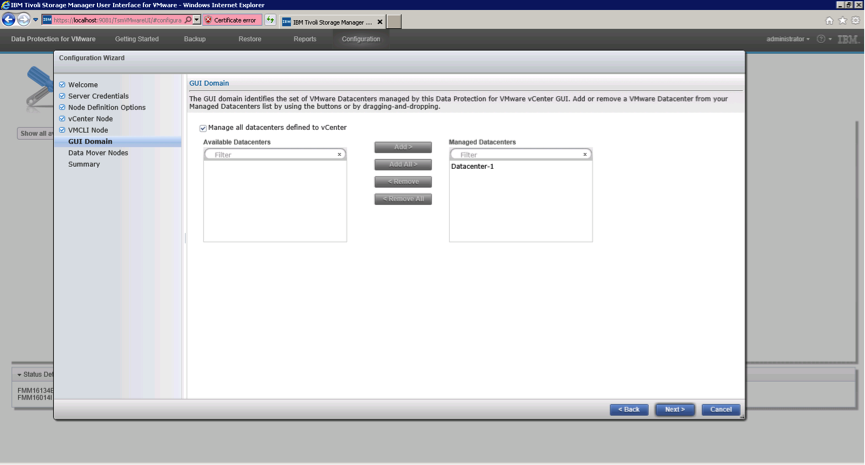
Task: Select Datacenter-1 in Managed Datacenters
Action: (x=473, y=167)
